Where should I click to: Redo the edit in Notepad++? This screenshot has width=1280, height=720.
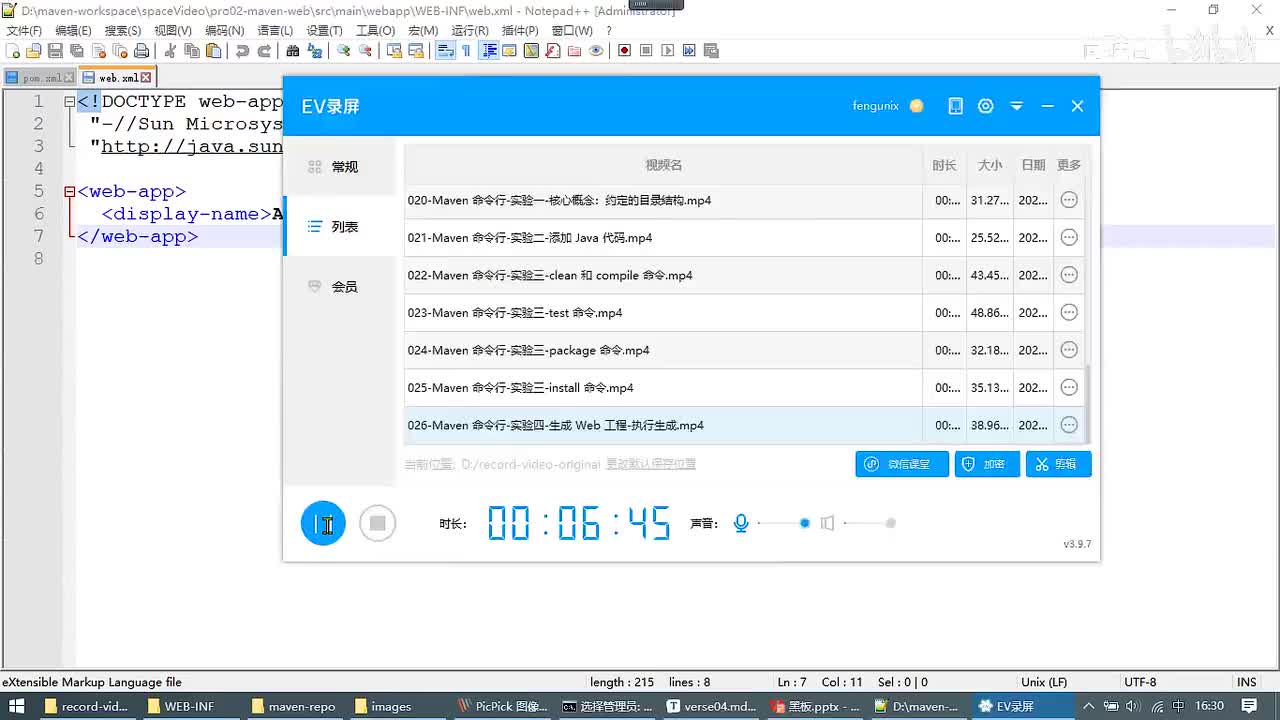[264, 51]
